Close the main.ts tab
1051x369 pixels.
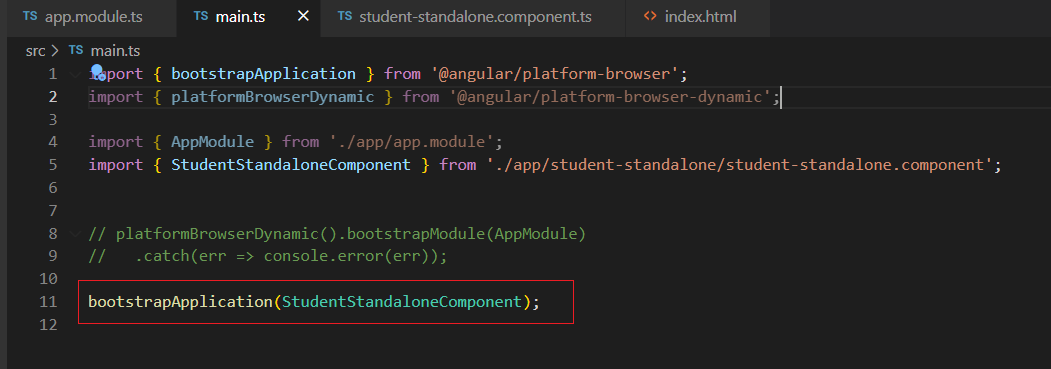click(x=304, y=16)
